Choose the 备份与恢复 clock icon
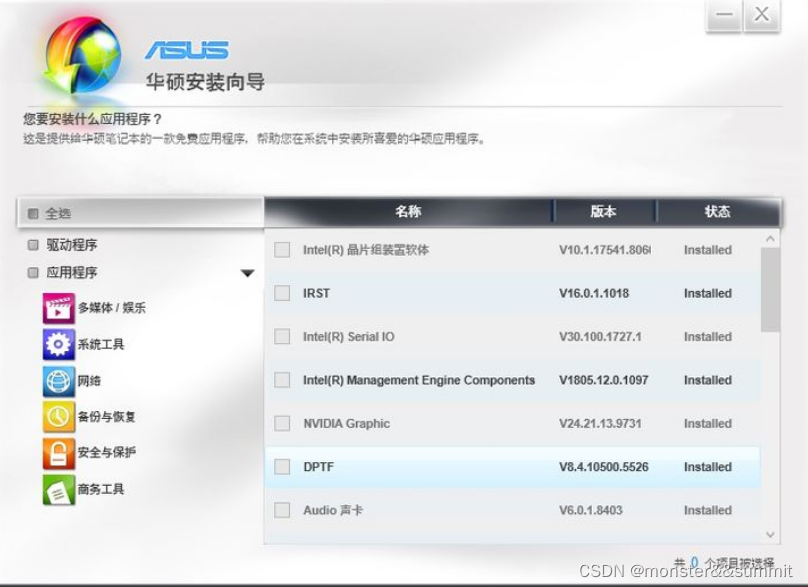The height and width of the screenshot is (587, 808). [x=59, y=416]
